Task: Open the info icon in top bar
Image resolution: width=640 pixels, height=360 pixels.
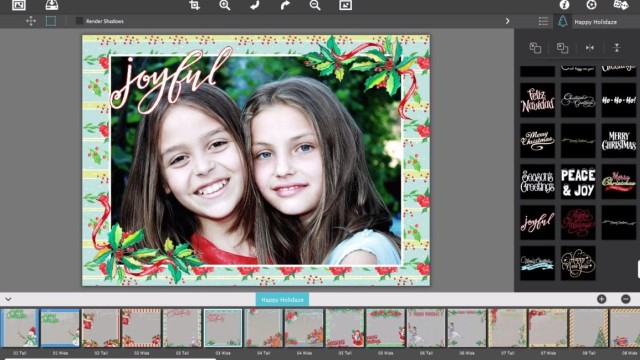Action: click(x=564, y=4)
